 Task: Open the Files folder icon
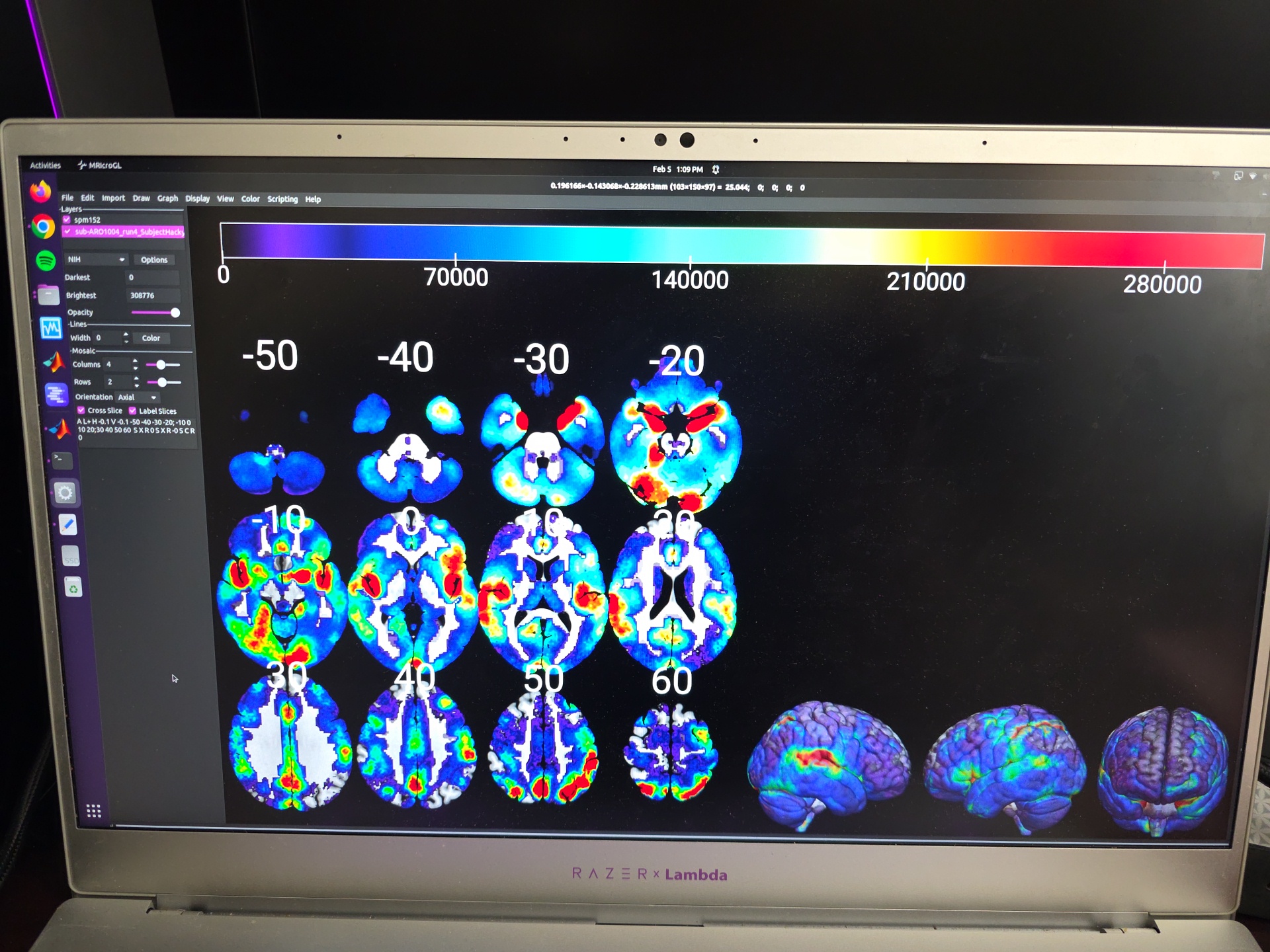(48, 294)
